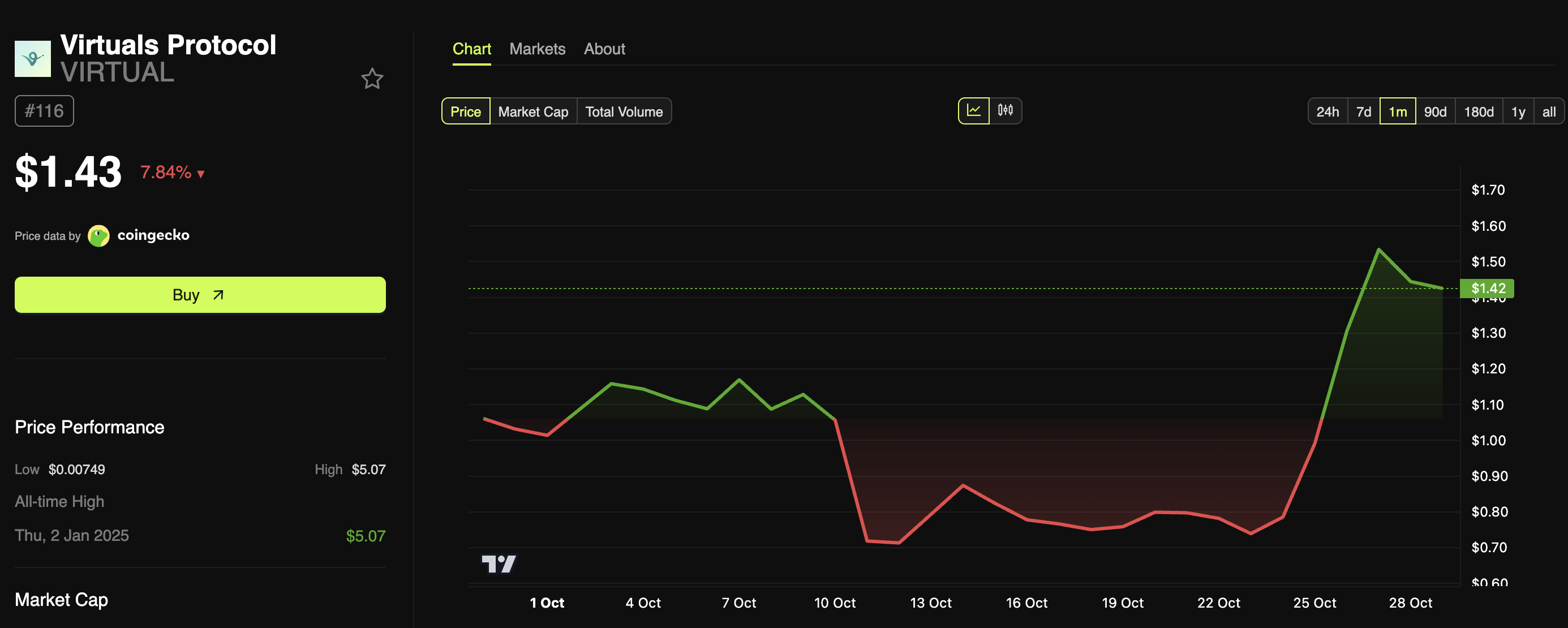Switch chart to line chart view

pyautogui.click(x=974, y=111)
